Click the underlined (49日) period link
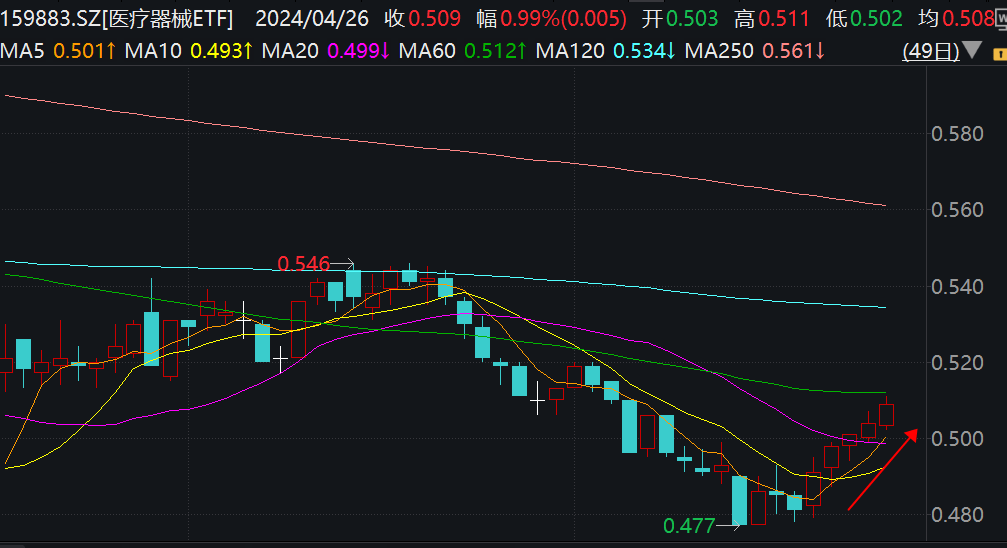 930,51
